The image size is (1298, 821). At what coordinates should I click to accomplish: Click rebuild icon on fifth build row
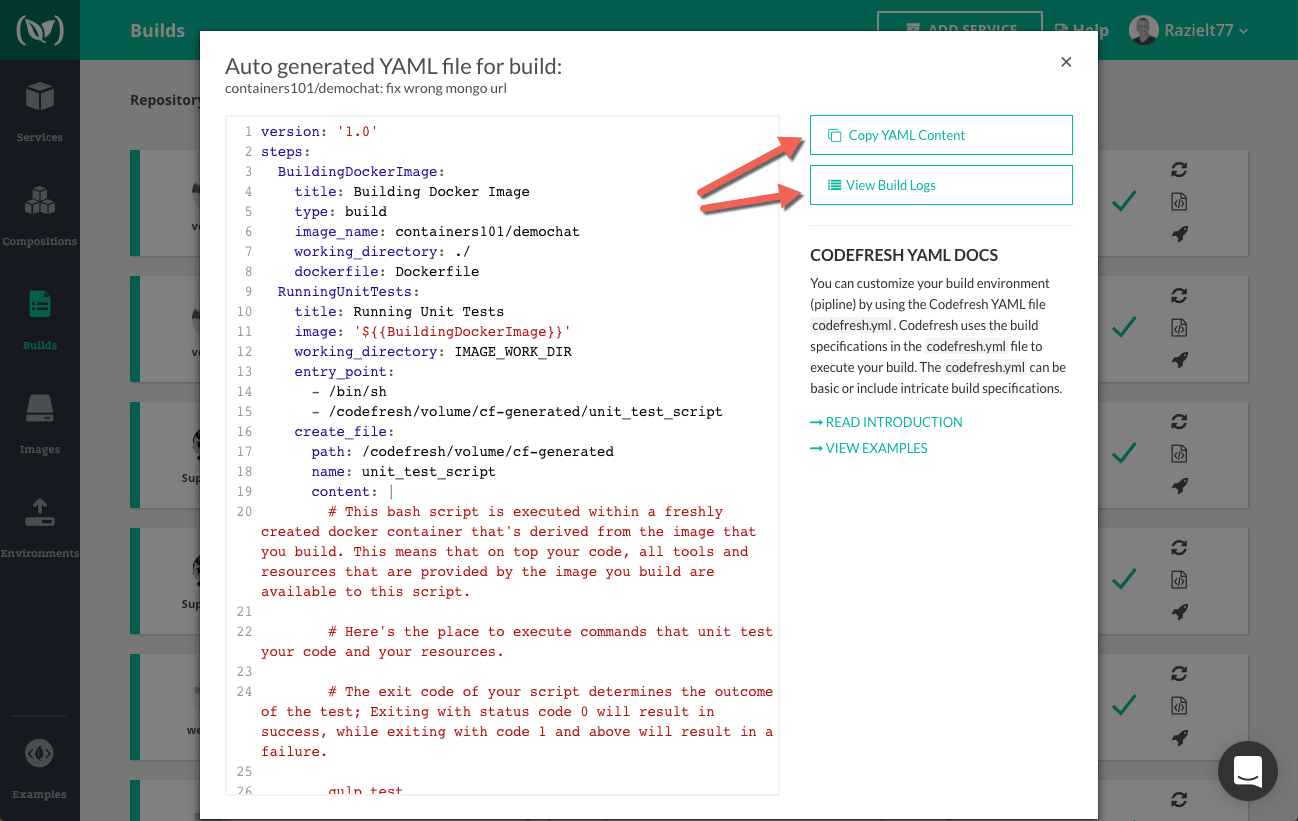(x=1179, y=673)
